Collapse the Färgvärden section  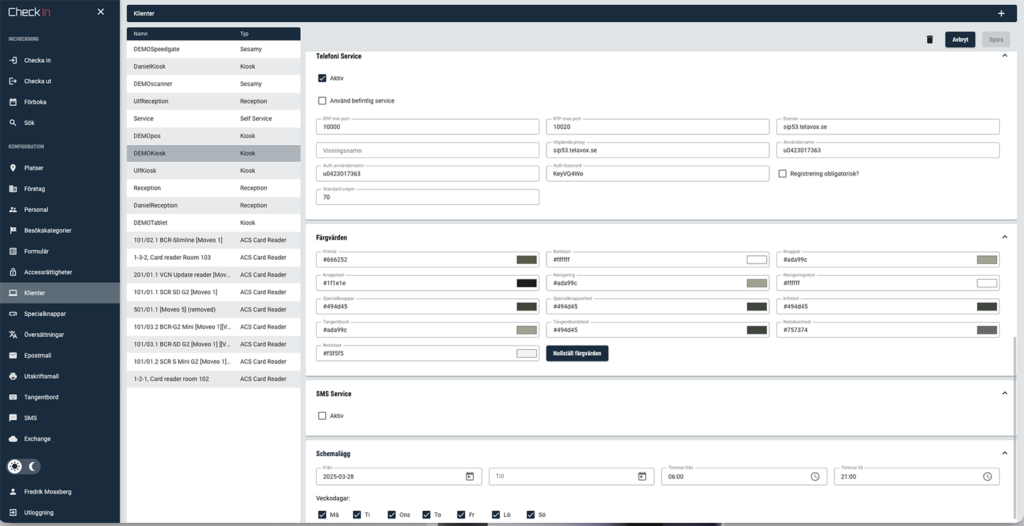[1004, 237]
